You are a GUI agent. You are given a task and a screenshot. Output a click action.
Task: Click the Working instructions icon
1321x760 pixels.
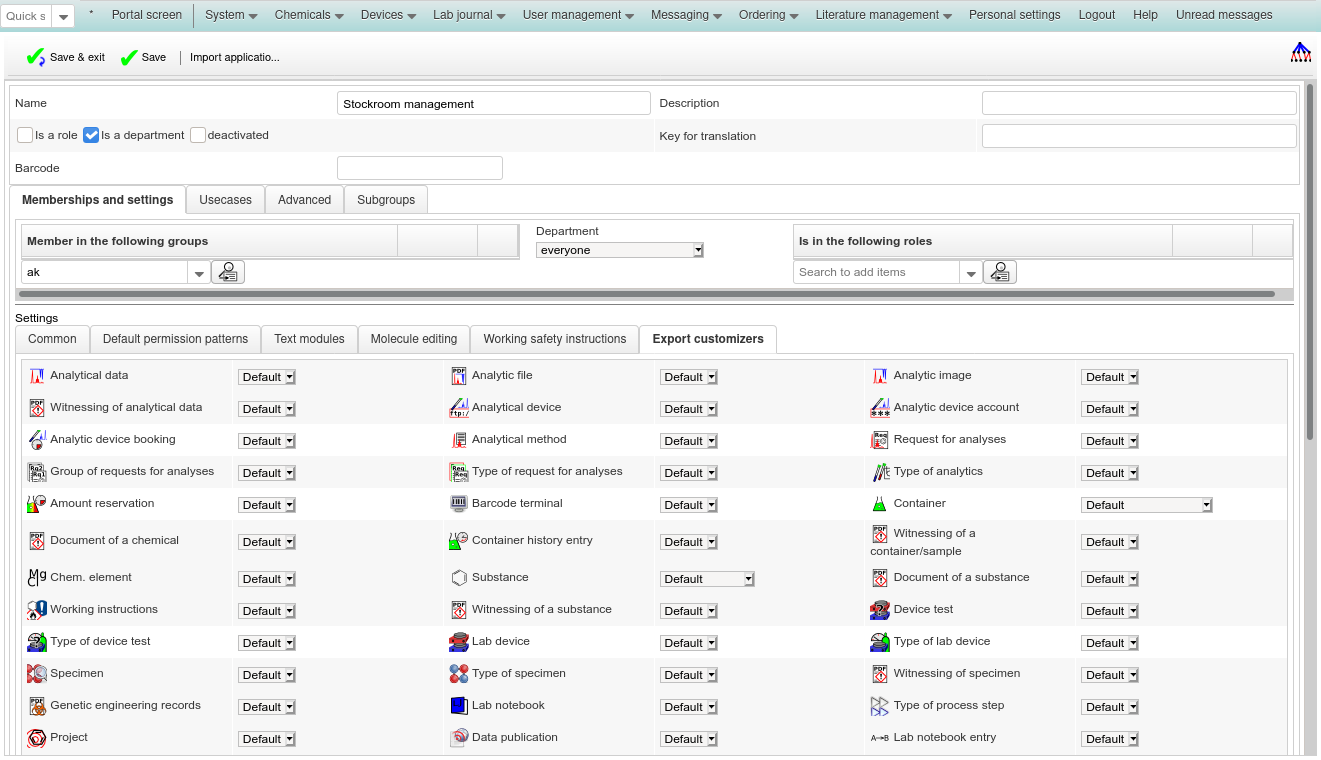point(37,610)
